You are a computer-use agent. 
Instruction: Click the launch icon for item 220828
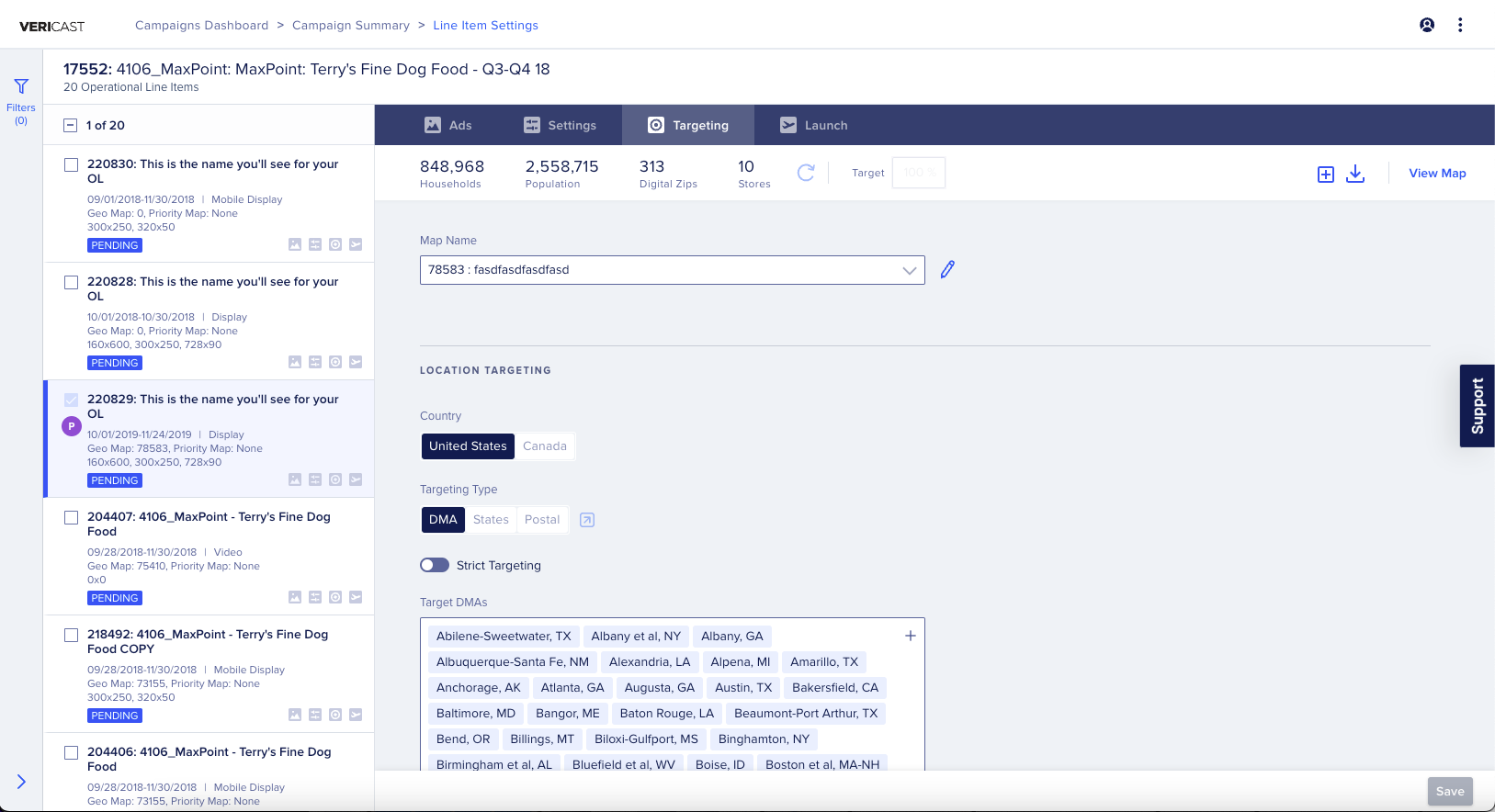[x=356, y=362]
